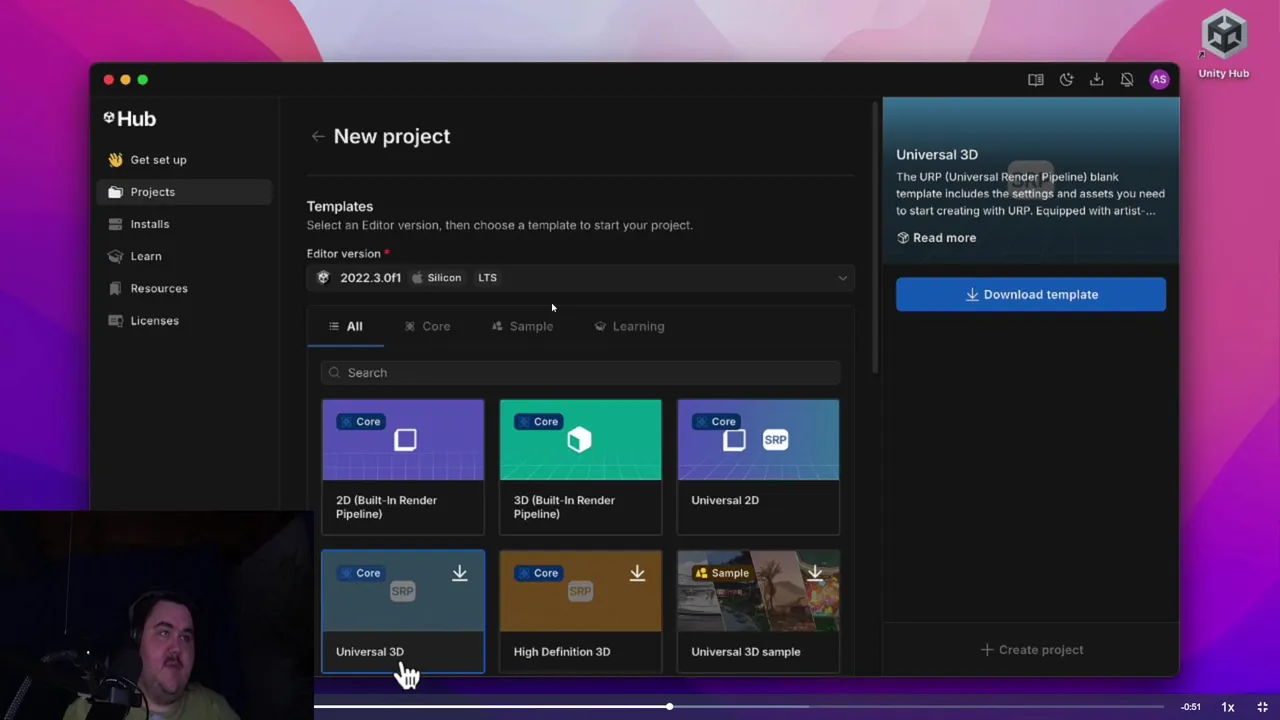Viewport: 1280px width, 720px height.
Task: Click the Unity Hub logo in sidebar
Action: point(130,119)
